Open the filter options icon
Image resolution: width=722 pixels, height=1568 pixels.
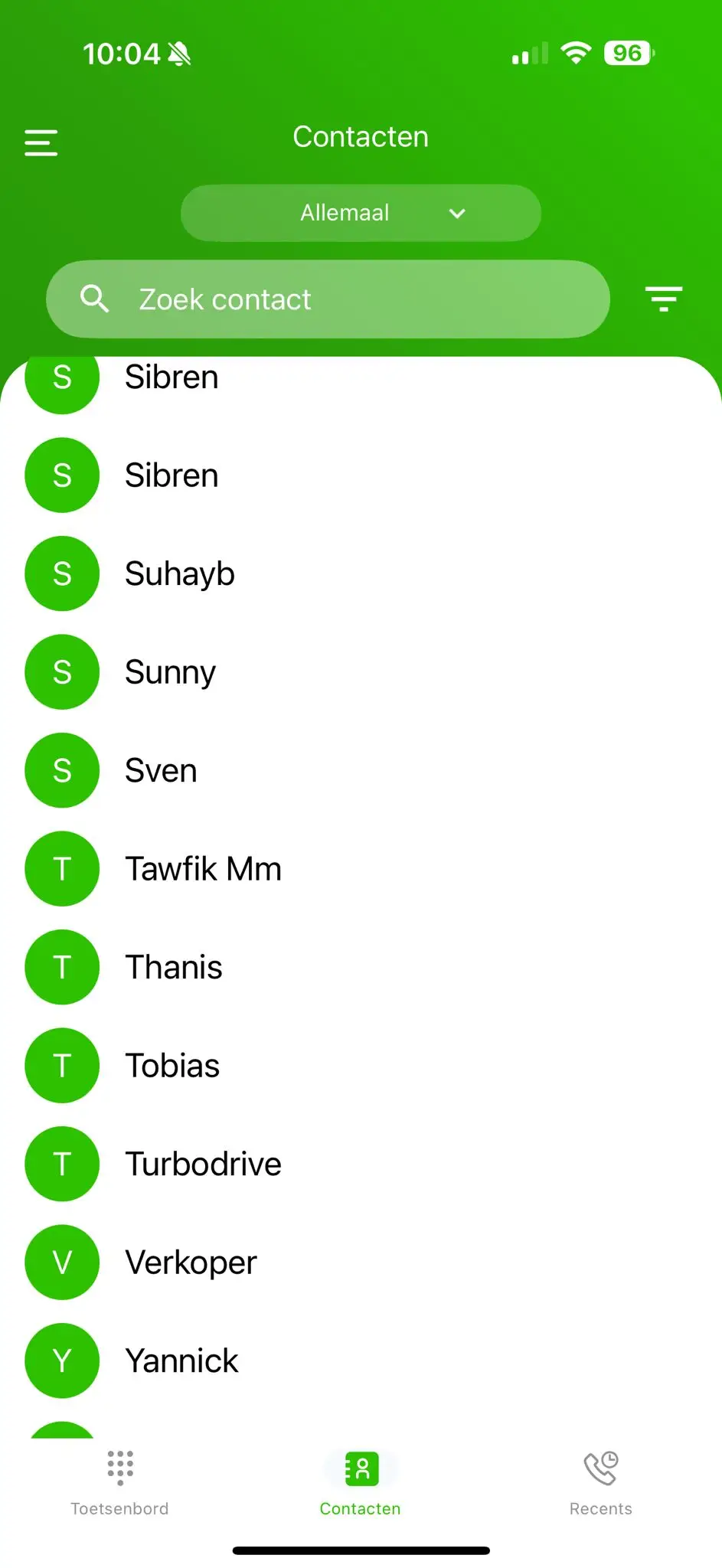click(663, 299)
